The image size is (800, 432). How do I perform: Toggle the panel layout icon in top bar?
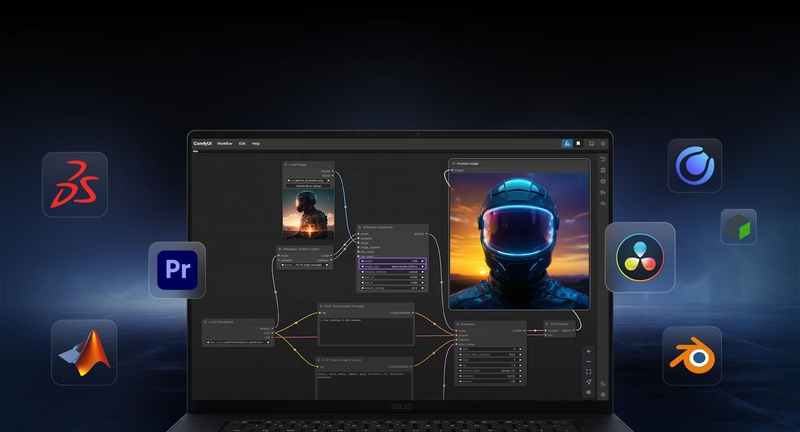[x=591, y=143]
